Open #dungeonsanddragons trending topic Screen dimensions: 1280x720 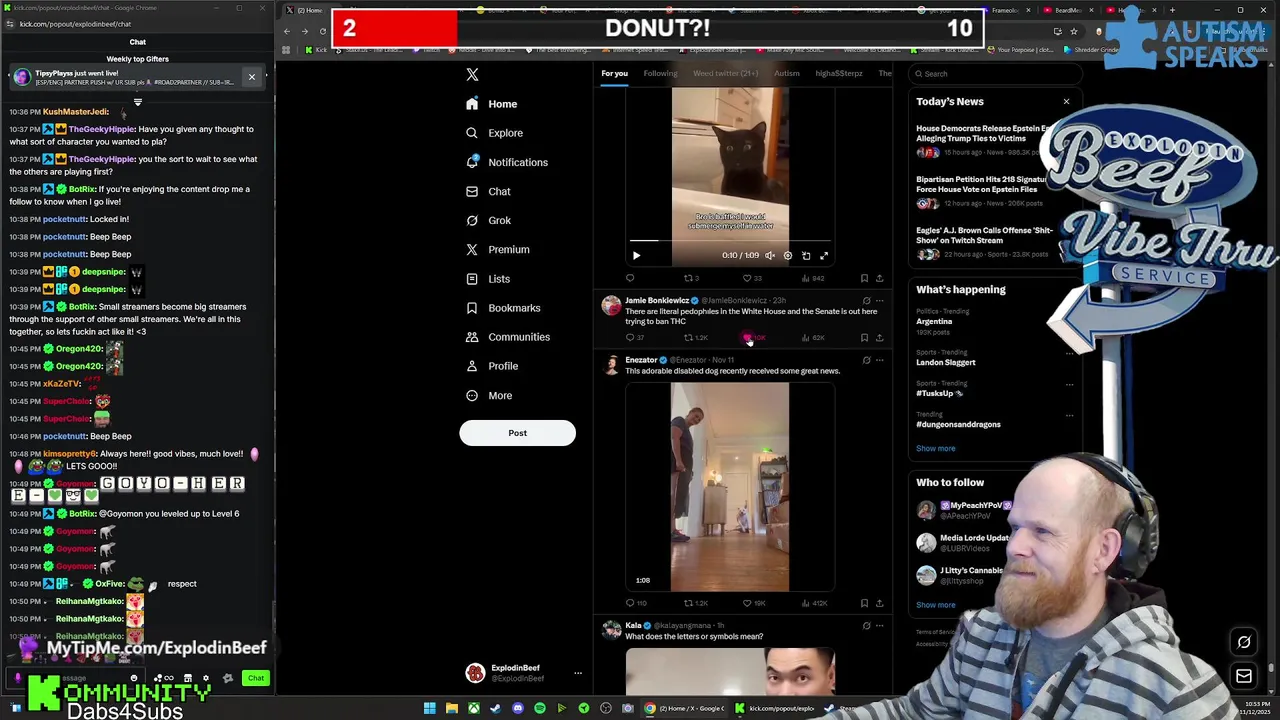958,424
